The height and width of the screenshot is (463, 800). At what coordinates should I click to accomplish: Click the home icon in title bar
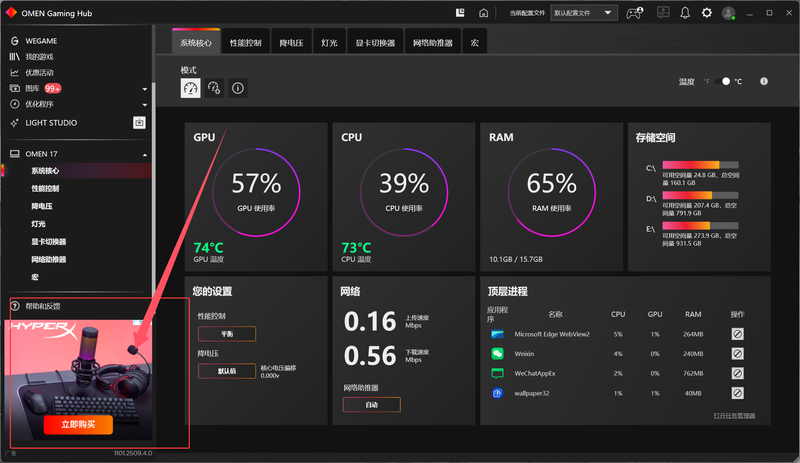point(484,13)
